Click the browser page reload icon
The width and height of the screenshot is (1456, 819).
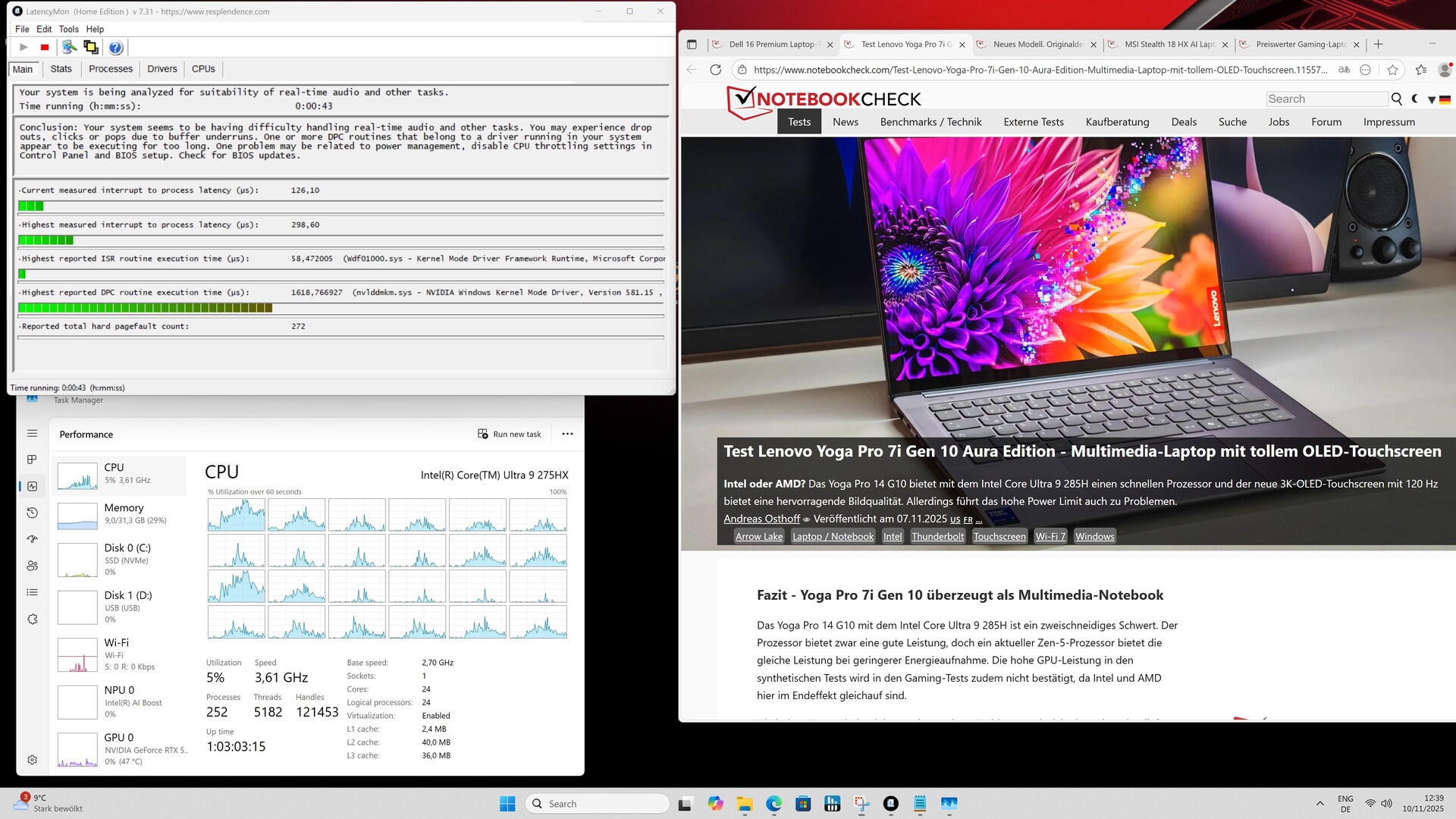click(715, 70)
